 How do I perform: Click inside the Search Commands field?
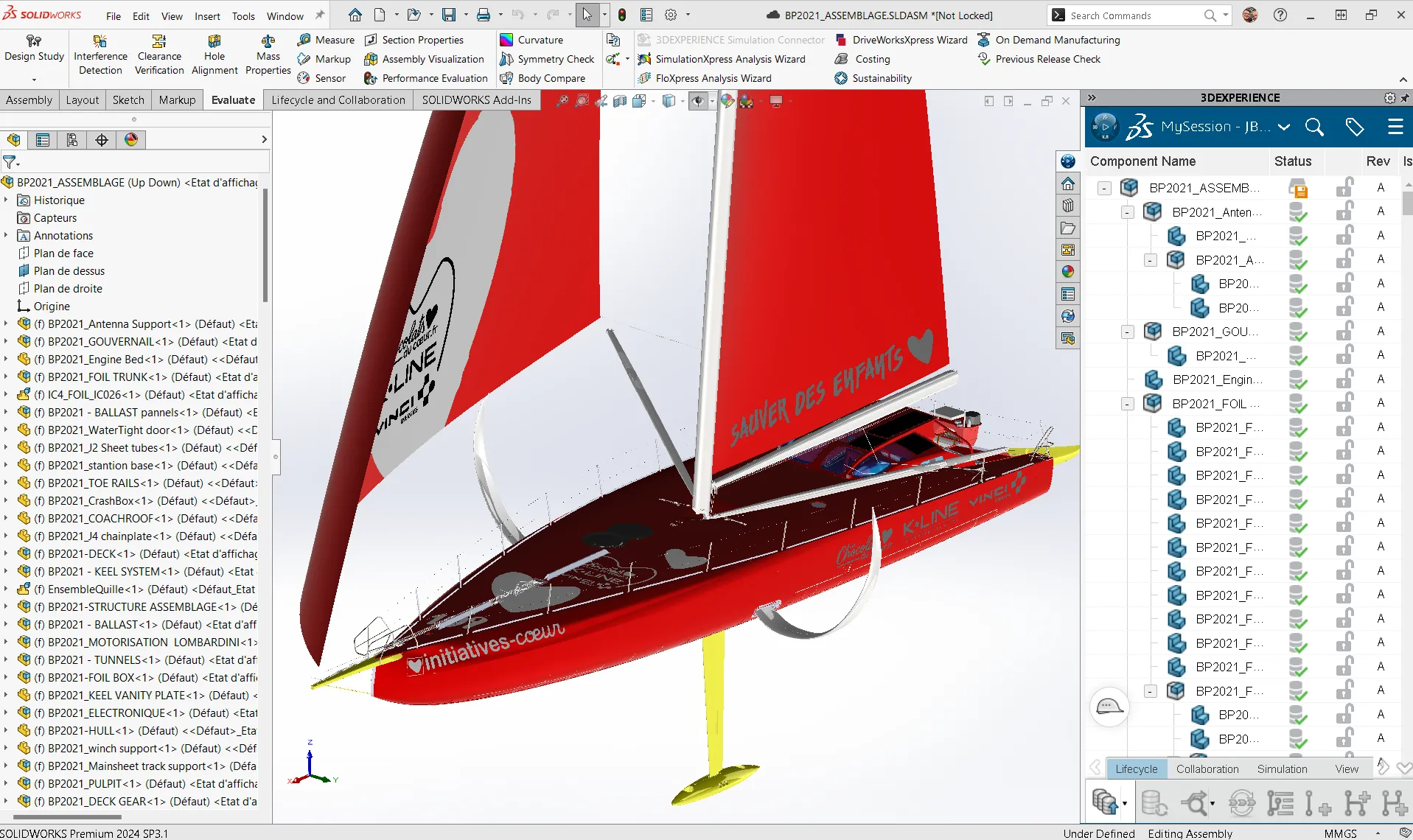[x=1135, y=15]
